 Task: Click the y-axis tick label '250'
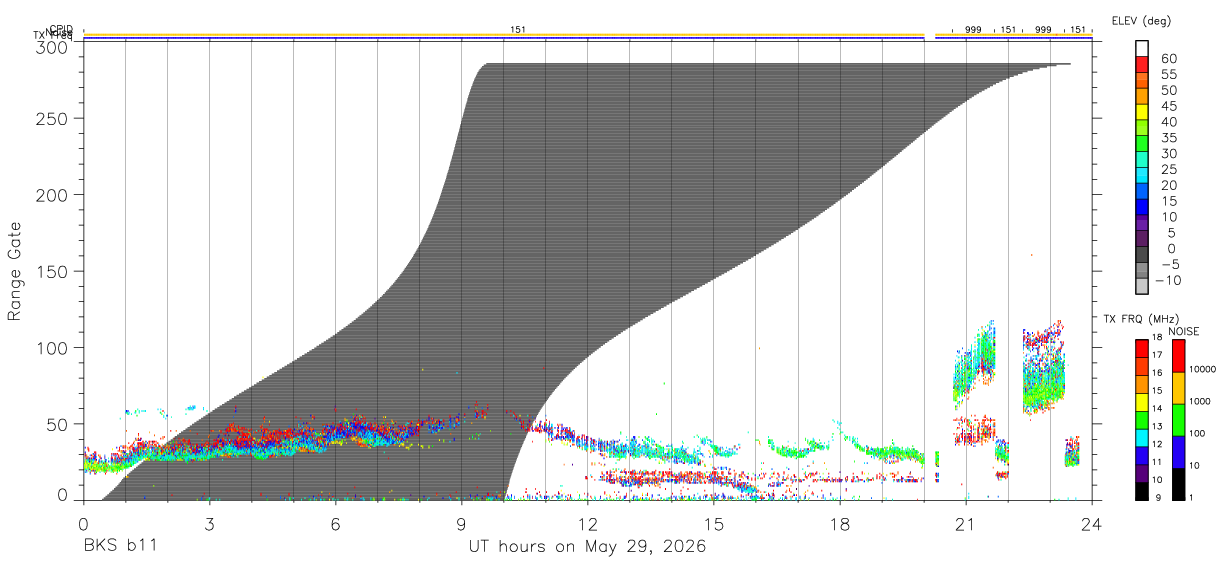52,118
